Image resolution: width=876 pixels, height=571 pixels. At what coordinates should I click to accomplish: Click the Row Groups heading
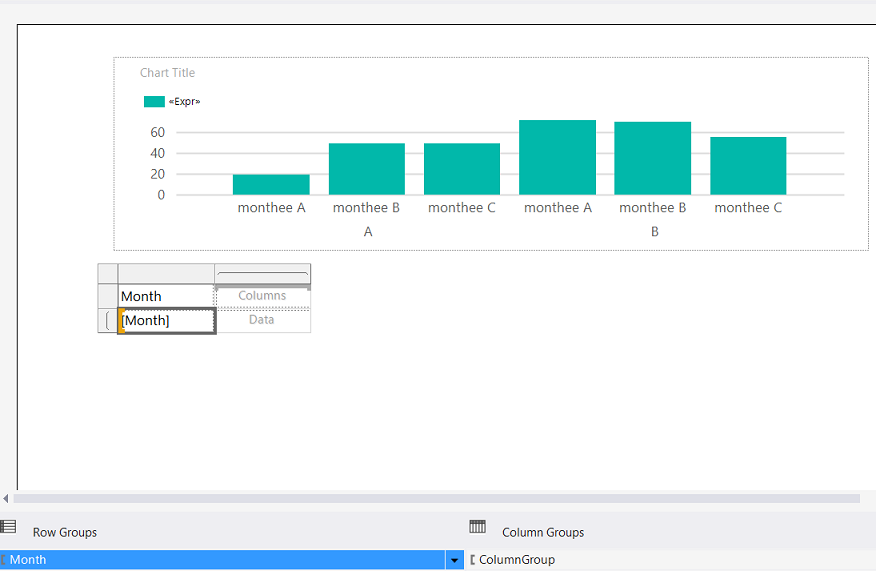tap(65, 532)
